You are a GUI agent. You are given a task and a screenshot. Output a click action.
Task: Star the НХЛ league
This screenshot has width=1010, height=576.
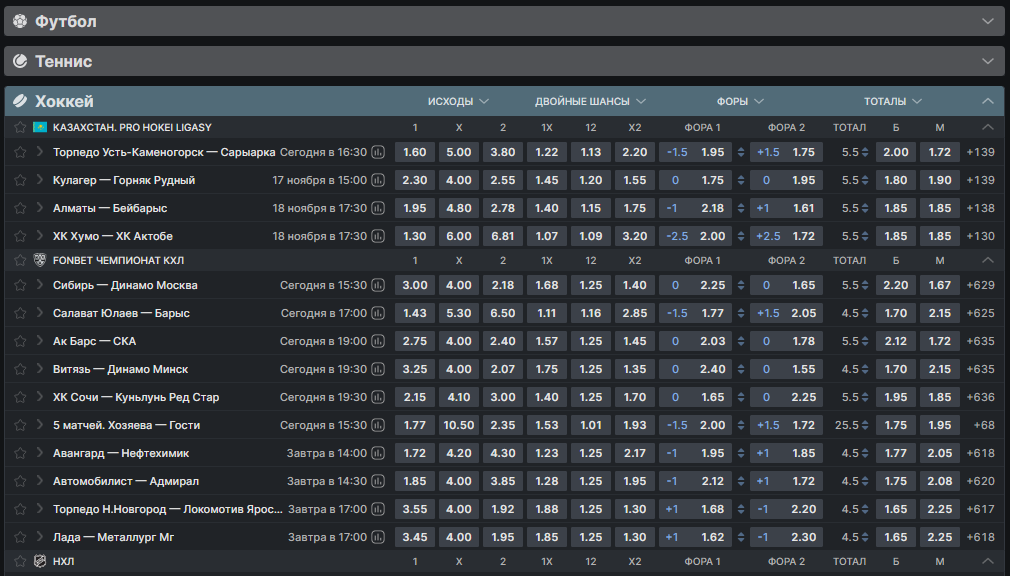(20, 561)
